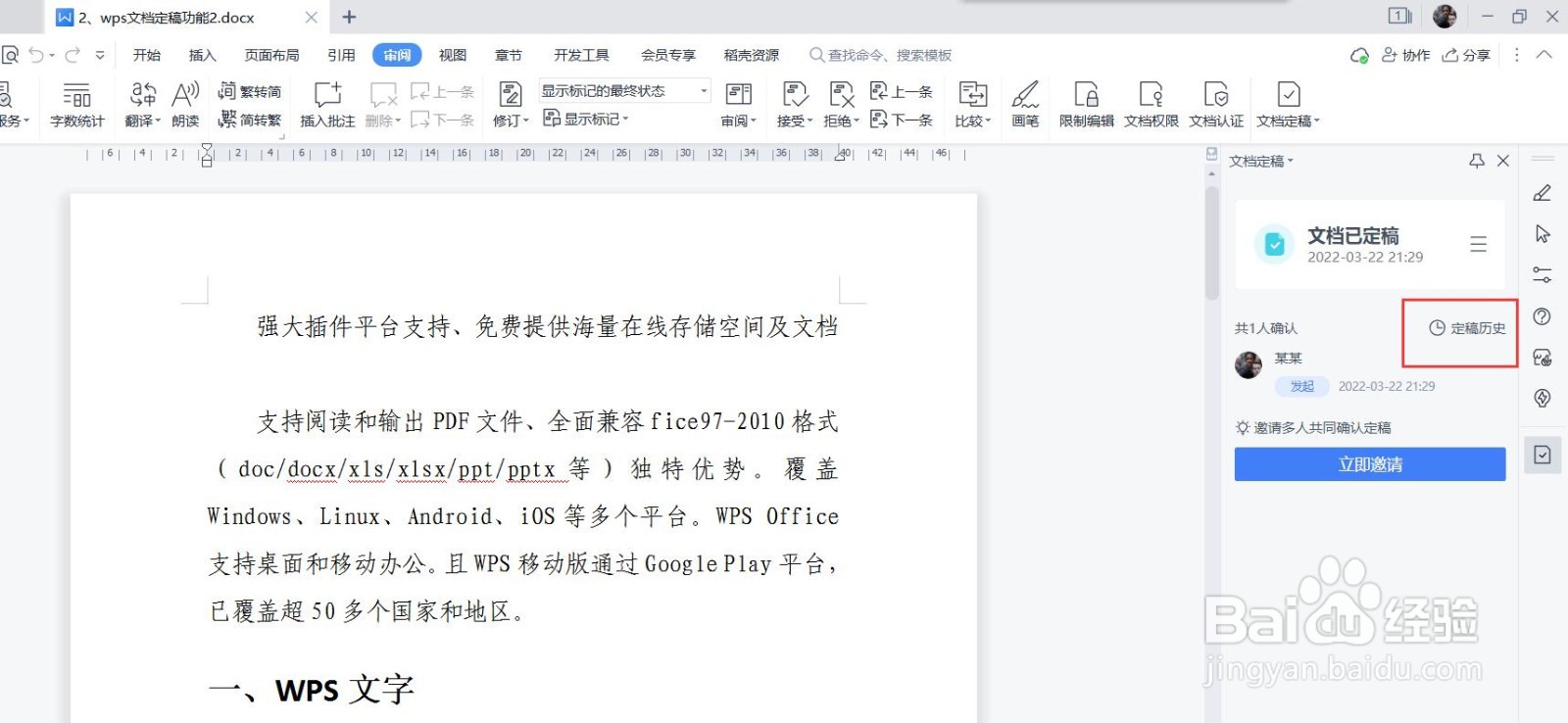Click the undo arrow icon

(36, 55)
